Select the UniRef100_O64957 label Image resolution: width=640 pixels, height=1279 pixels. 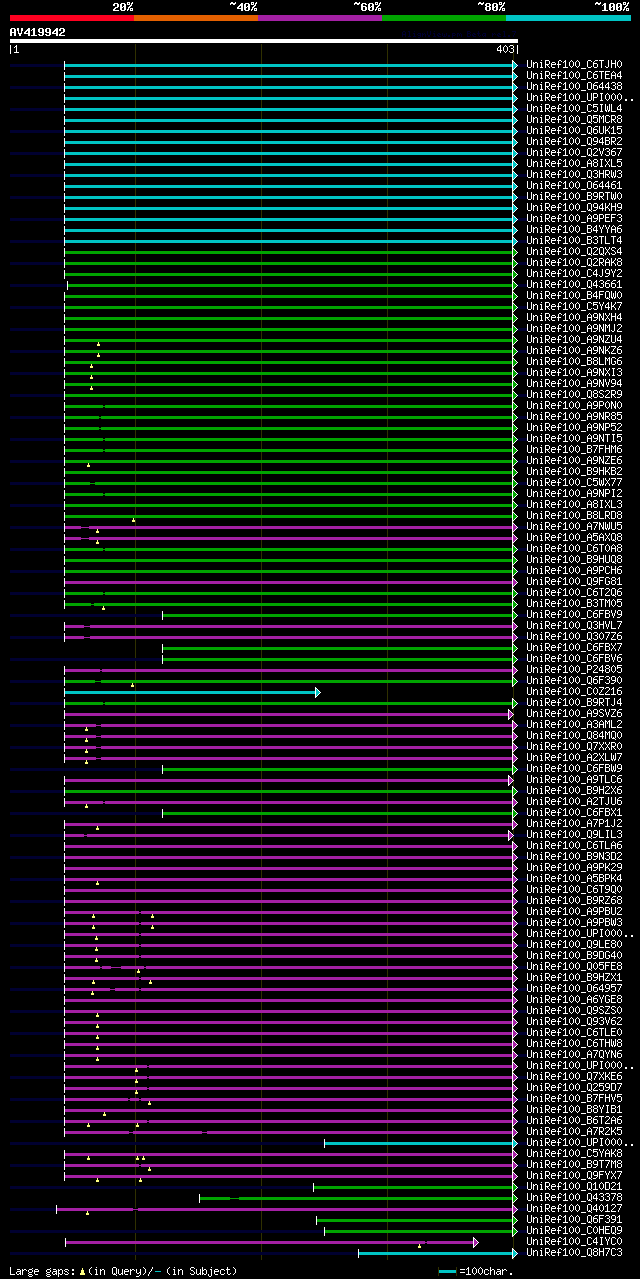574,988
